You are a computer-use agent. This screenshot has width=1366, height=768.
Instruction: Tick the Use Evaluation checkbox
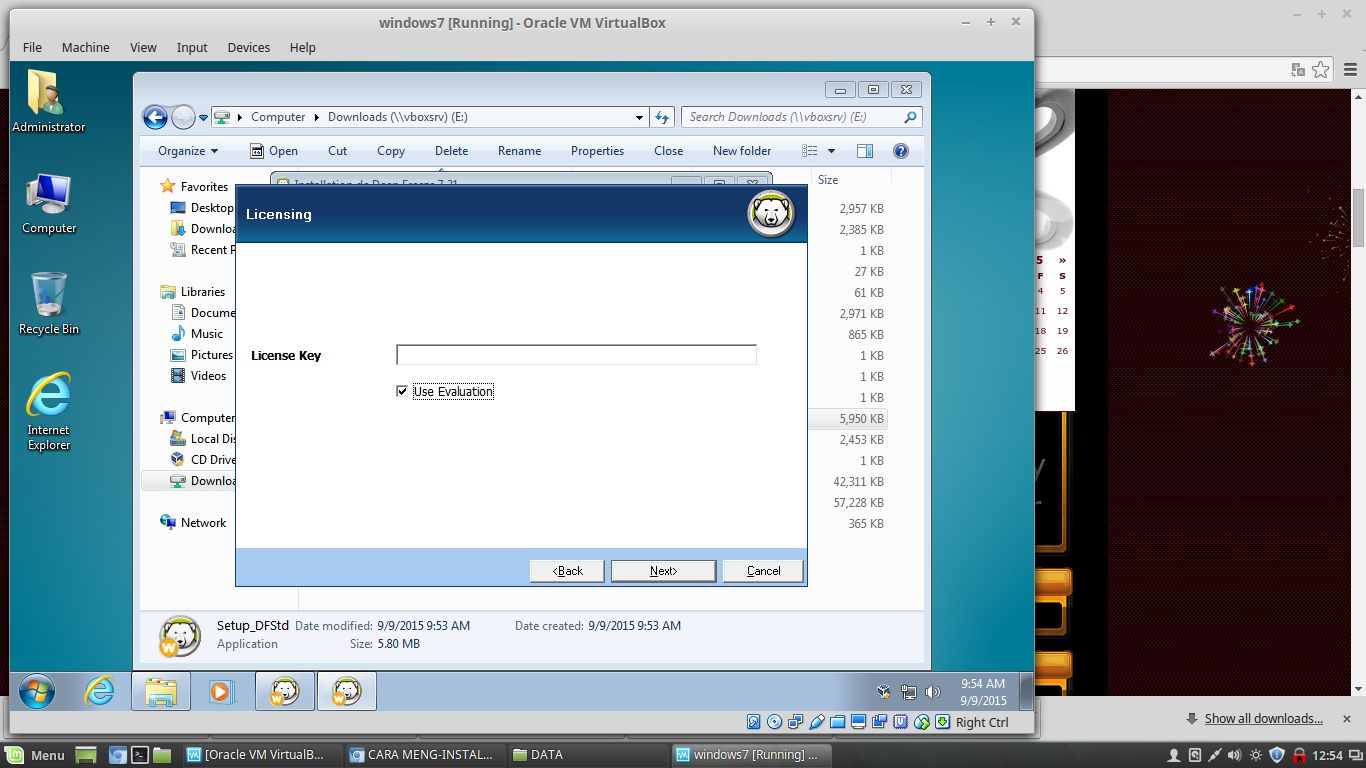402,391
